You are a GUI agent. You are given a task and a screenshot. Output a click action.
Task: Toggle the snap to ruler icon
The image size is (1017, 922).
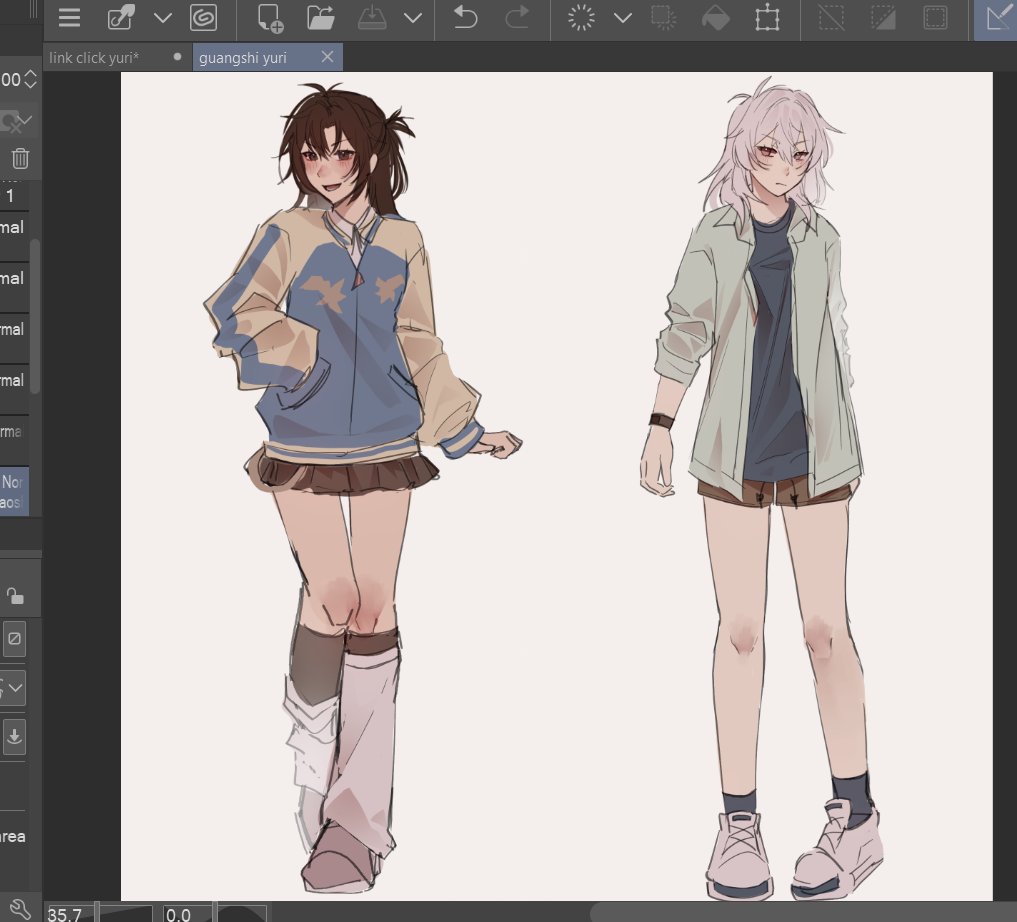[996, 19]
